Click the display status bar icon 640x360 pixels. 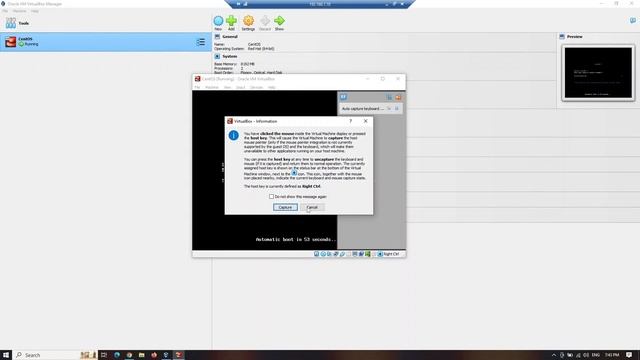tap(355, 254)
